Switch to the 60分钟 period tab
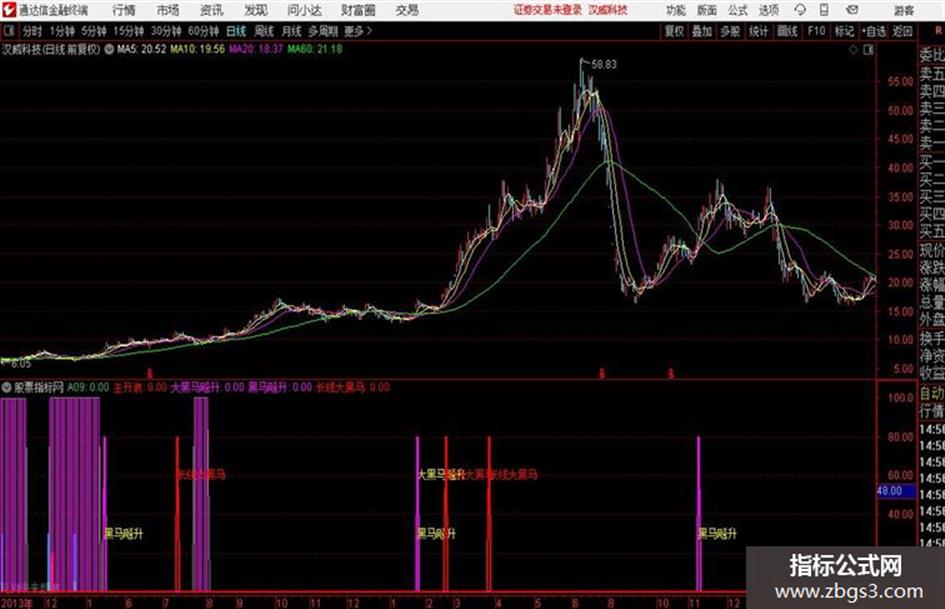945x609 pixels. [x=203, y=31]
